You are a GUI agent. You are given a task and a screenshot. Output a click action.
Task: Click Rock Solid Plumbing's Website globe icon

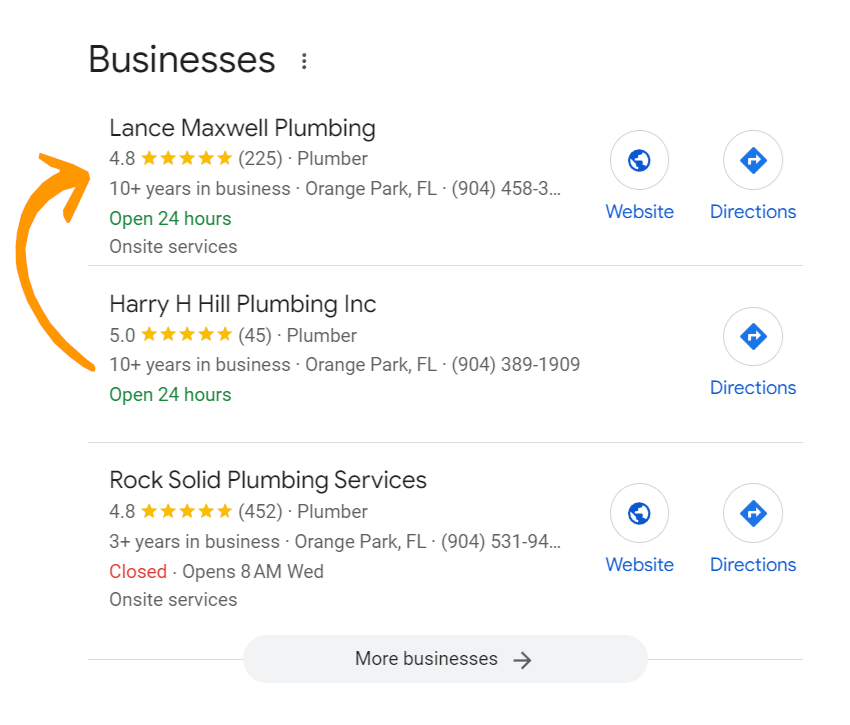(x=639, y=513)
